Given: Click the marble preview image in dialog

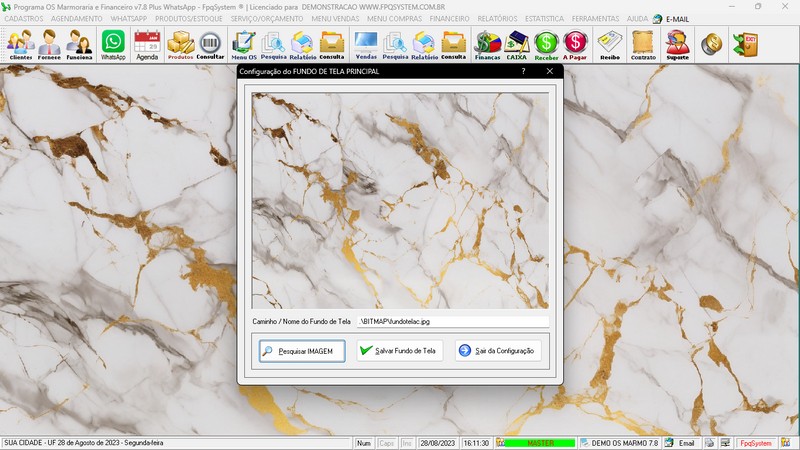Looking at the screenshot, I should [400, 201].
